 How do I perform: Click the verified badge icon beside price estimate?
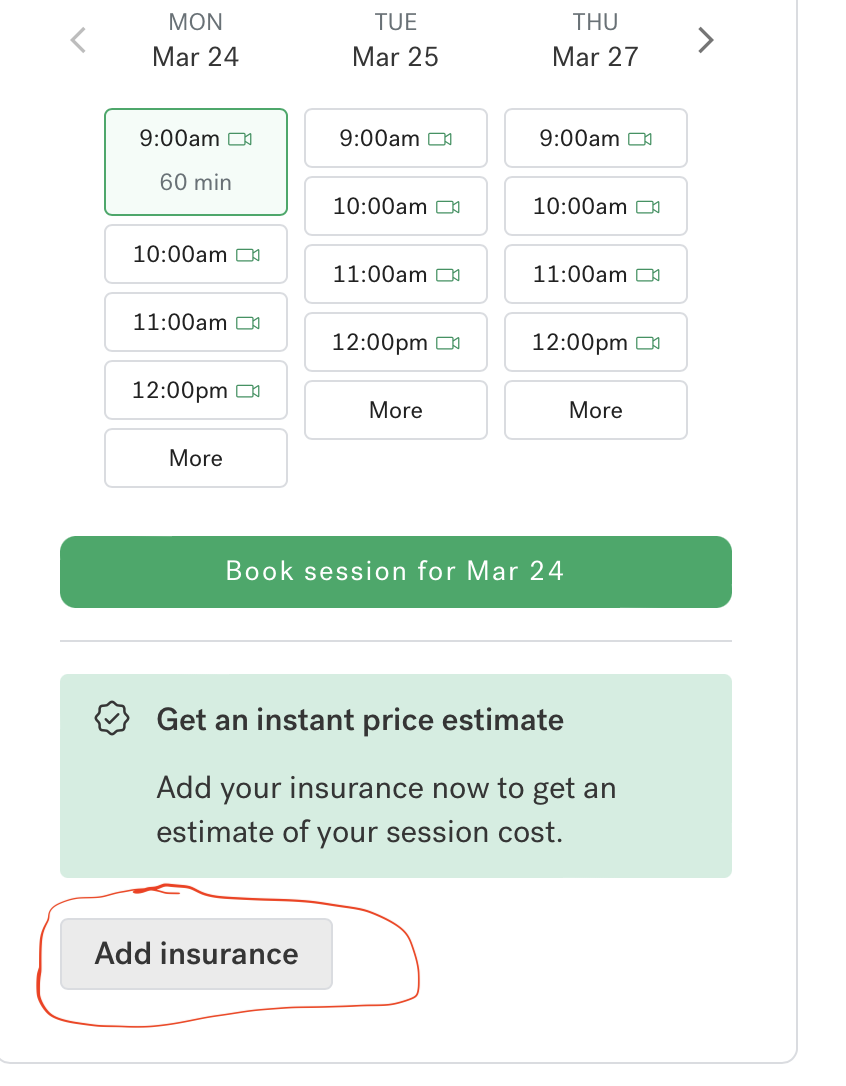tap(112, 718)
